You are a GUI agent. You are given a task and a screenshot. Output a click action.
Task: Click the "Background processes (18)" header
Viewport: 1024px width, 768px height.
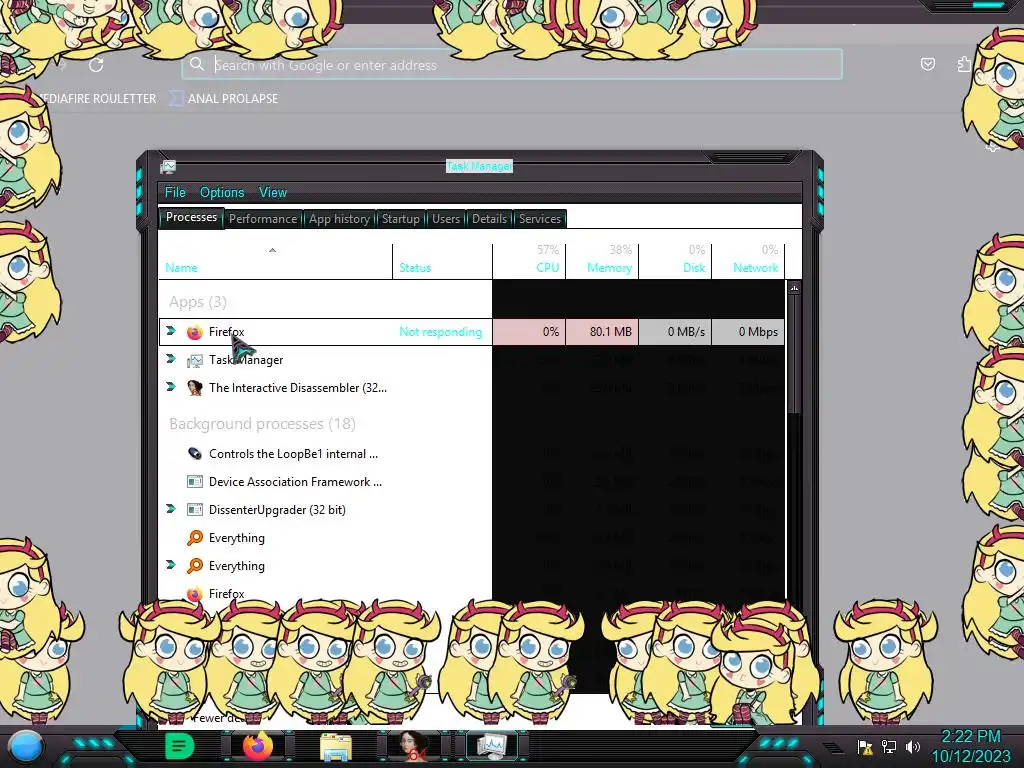coord(263,424)
